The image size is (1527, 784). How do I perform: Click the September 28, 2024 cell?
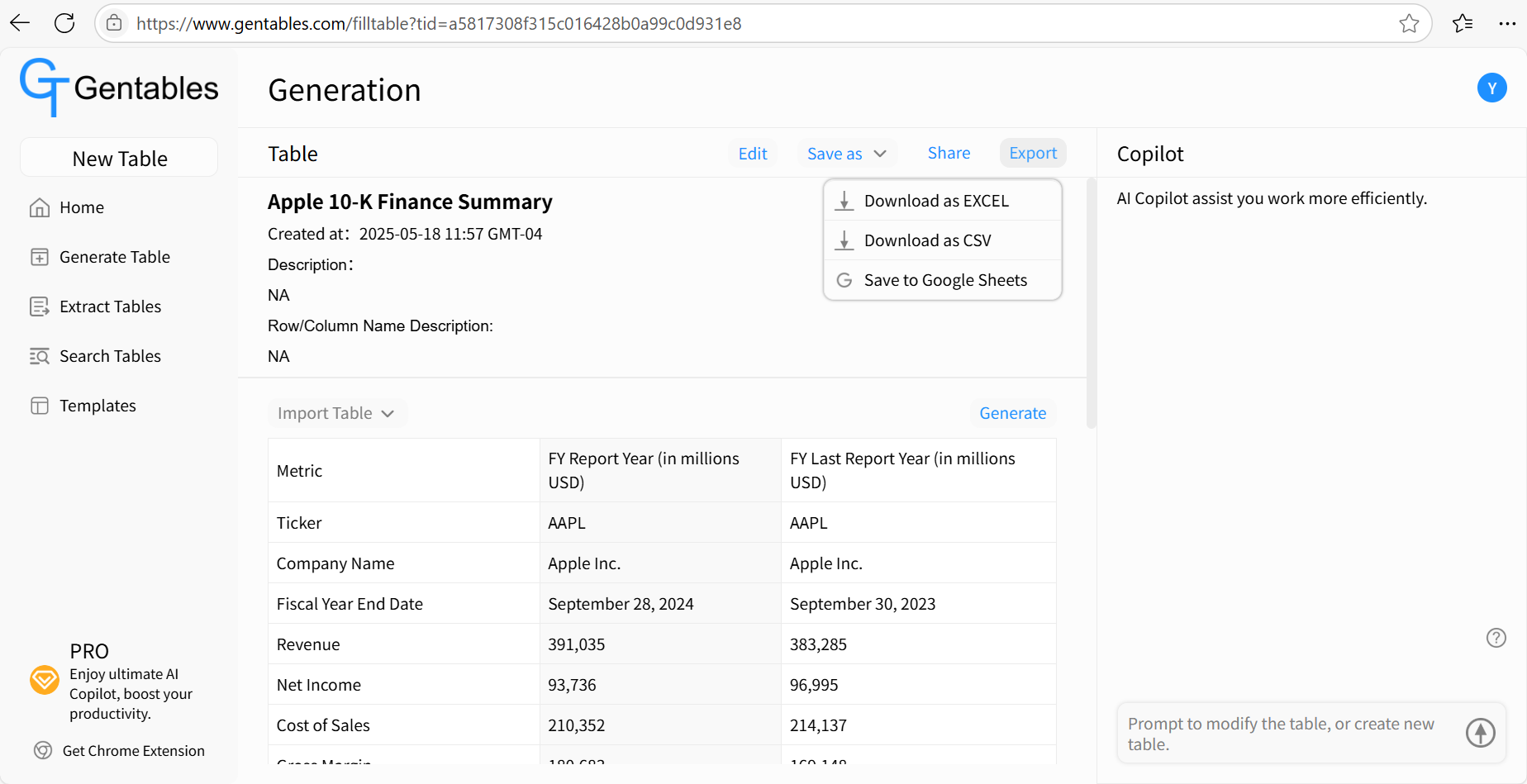[659, 604]
